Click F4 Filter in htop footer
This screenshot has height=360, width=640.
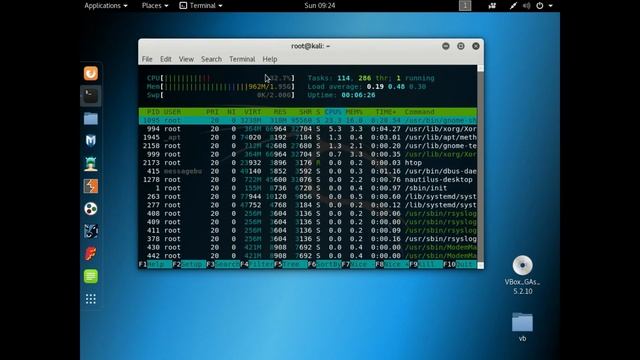click(257, 264)
